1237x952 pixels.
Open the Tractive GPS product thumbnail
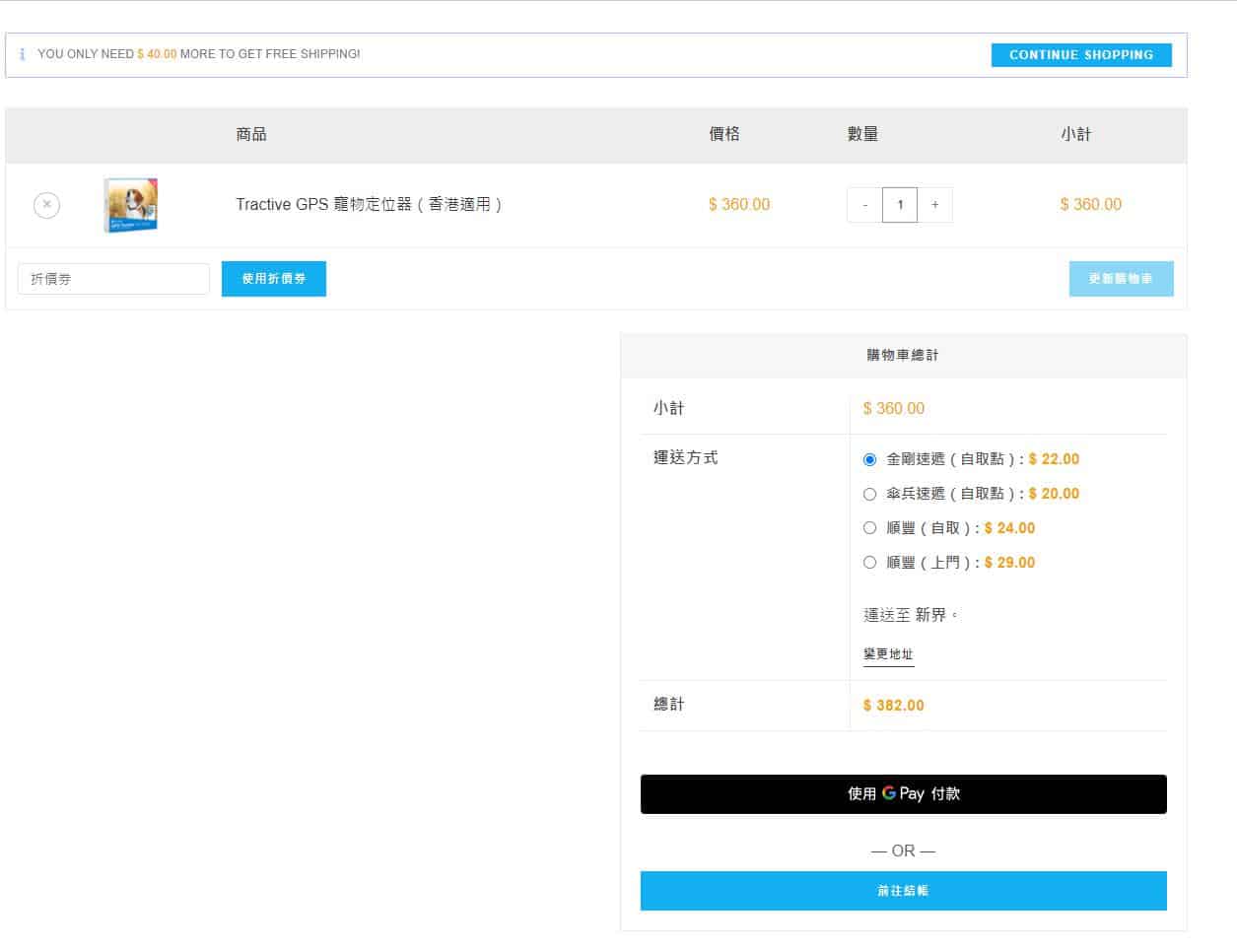(x=131, y=205)
